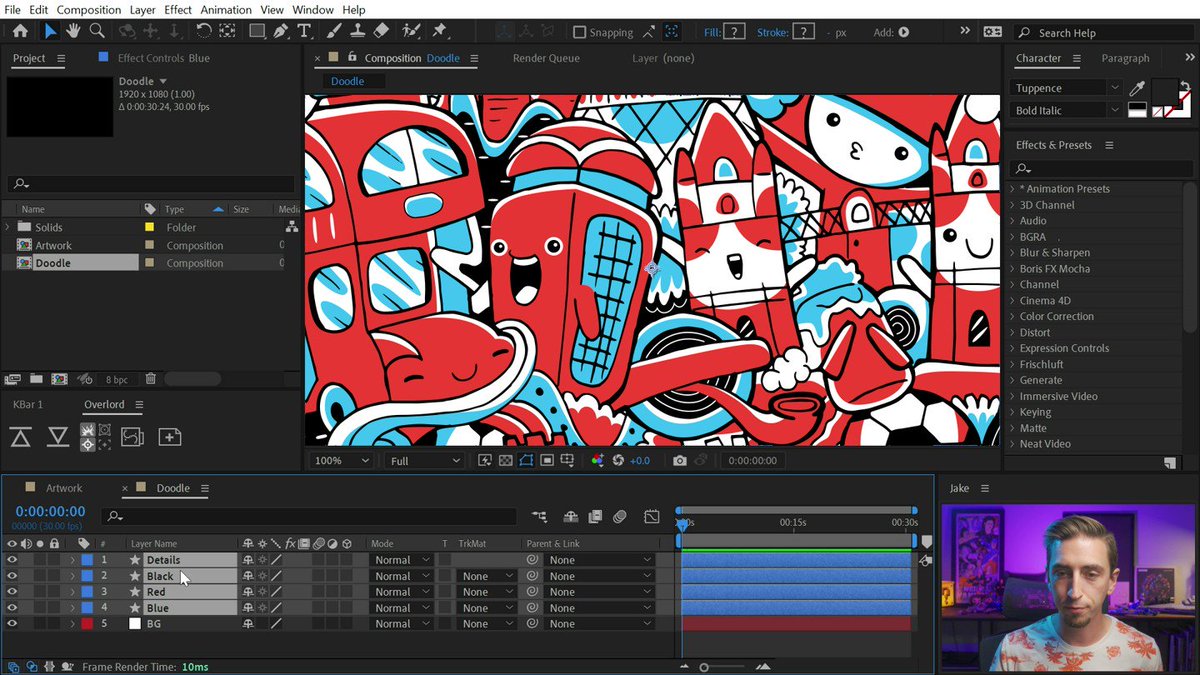Image resolution: width=1200 pixels, height=675 pixels.
Task: Toggle Transparency Grid in the viewer
Action: click(x=505, y=460)
